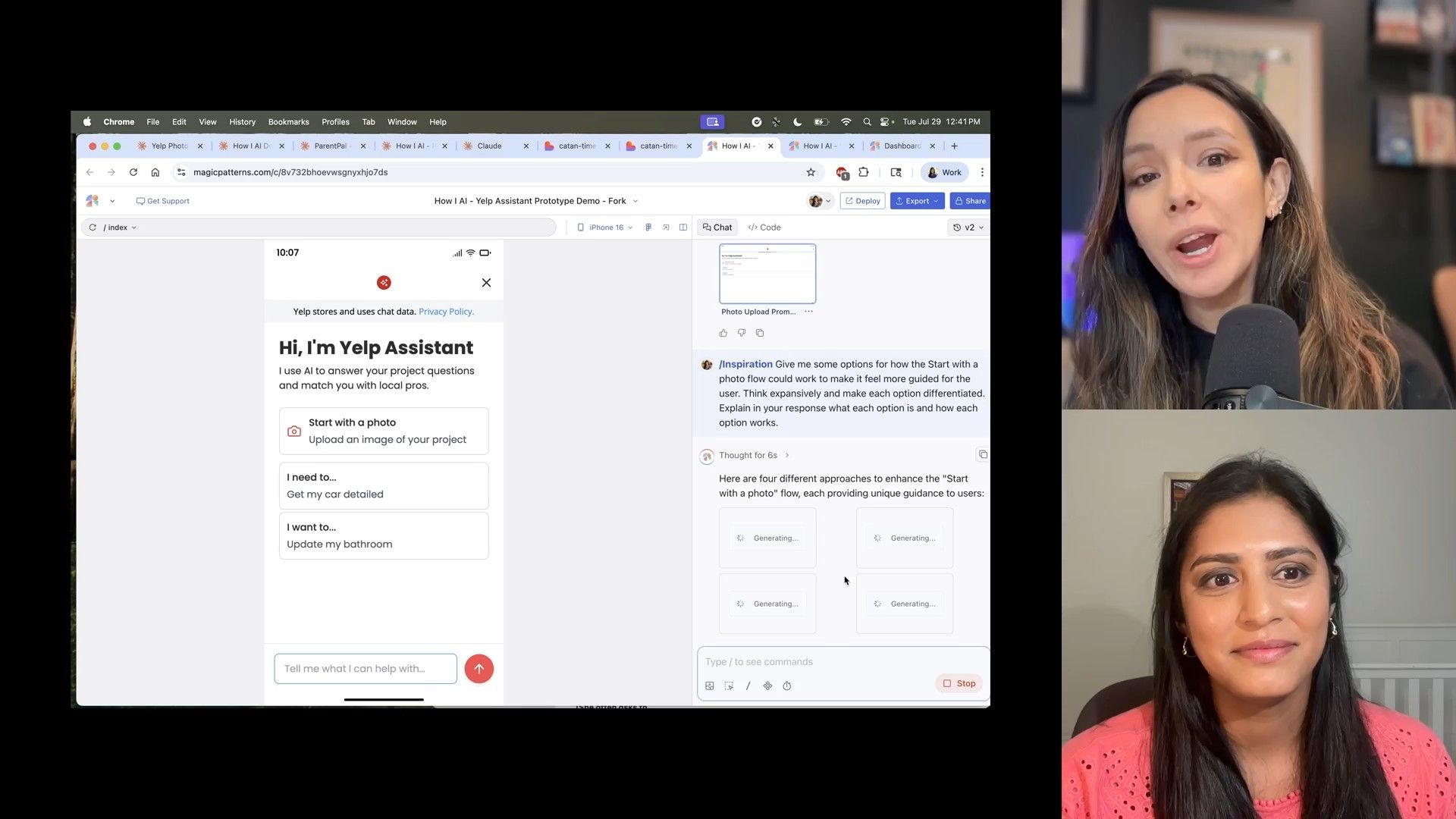Image resolution: width=1456 pixels, height=819 pixels.
Task: Click the slash commands icon
Action: point(748,686)
